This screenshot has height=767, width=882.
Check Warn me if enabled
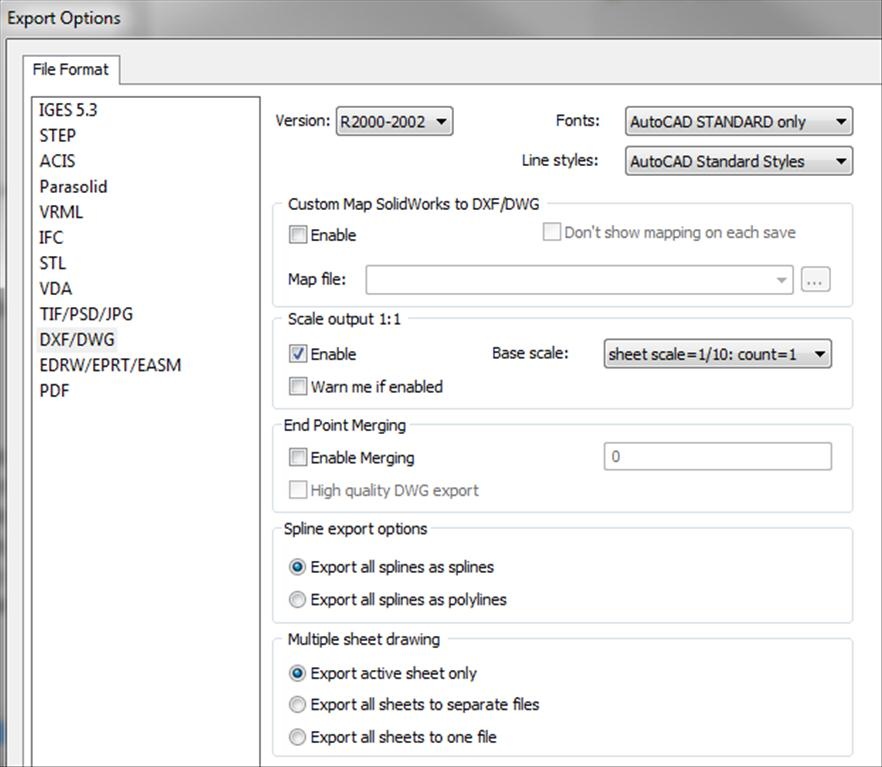click(298, 386)
